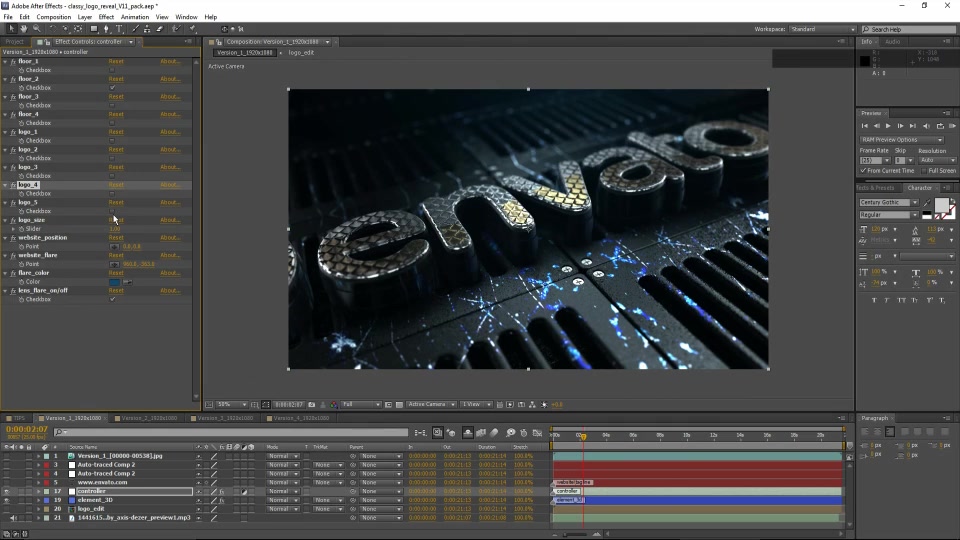This screenshot has width=960, height=540.
Task: Open the 1 View layout dropdown
Action: point(476,405)
